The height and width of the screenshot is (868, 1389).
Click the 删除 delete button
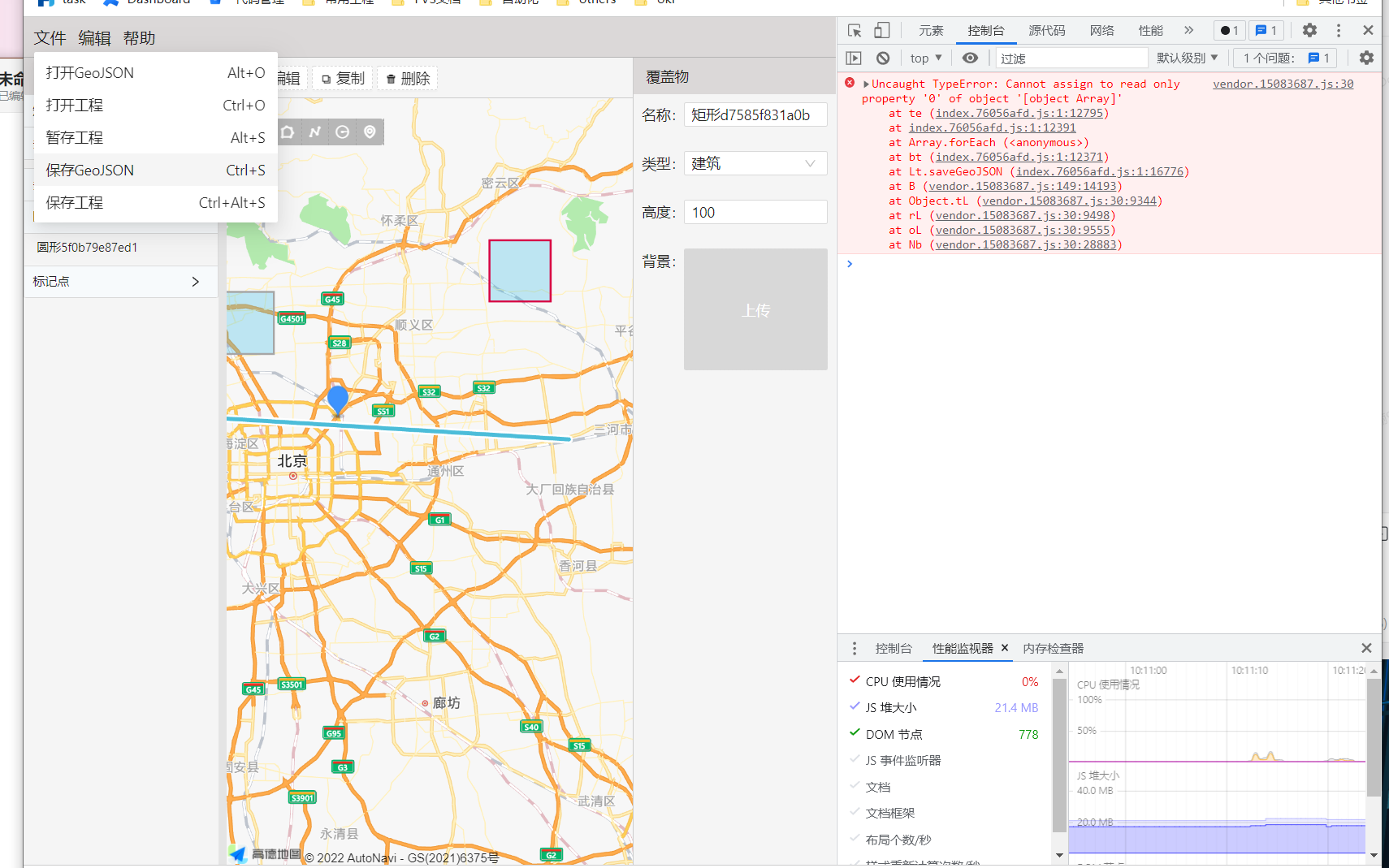408,78
